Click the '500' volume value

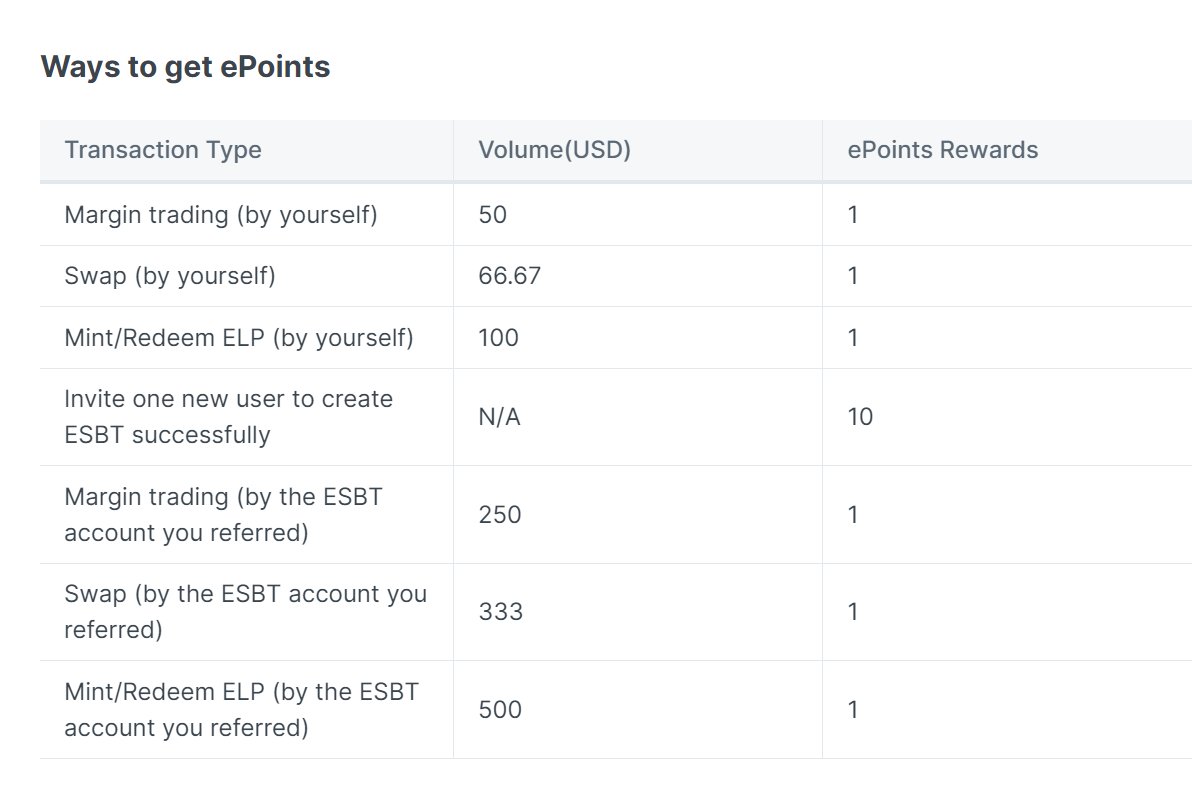500,710
